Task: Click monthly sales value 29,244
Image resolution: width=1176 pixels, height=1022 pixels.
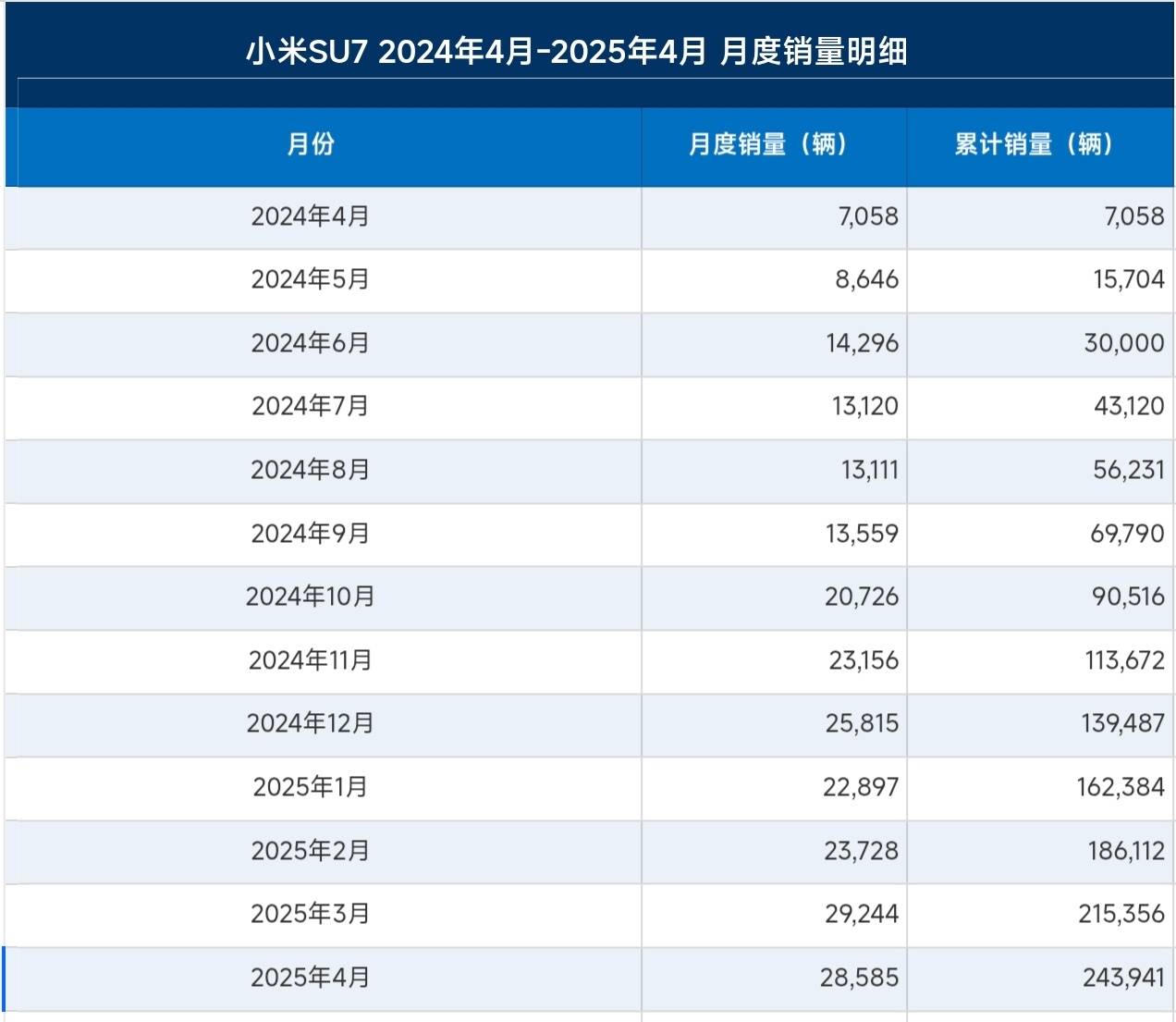Action: click(x=862, y=914)
